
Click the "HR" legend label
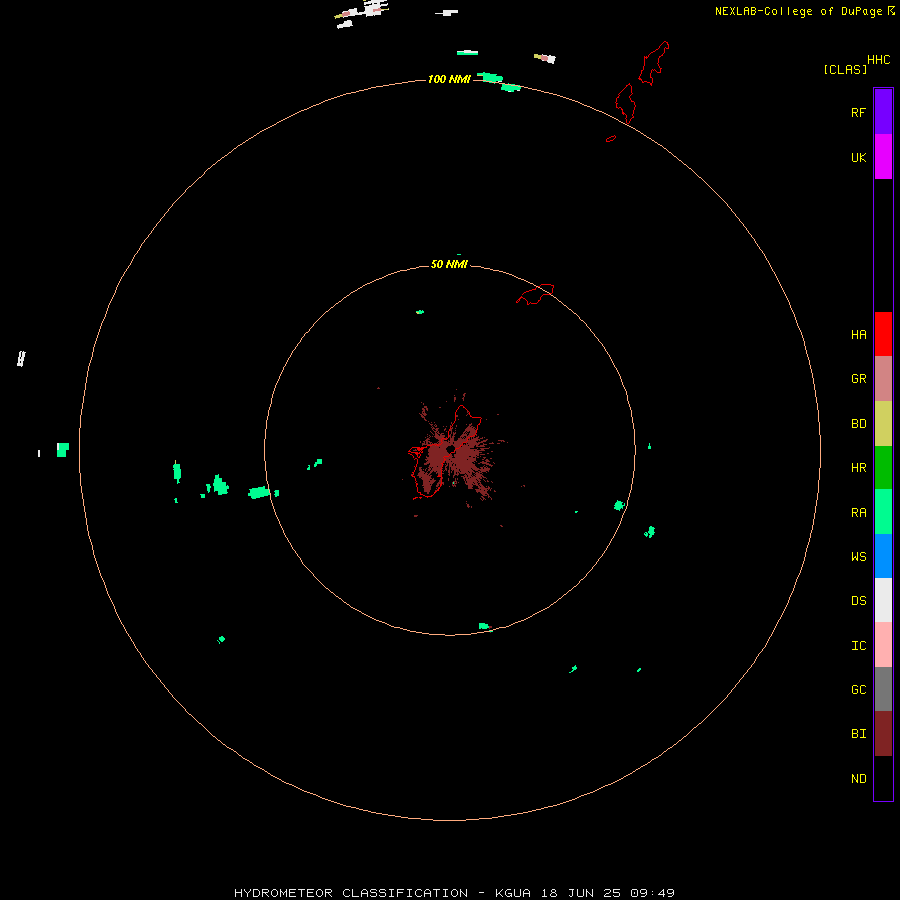coord(858,468)
